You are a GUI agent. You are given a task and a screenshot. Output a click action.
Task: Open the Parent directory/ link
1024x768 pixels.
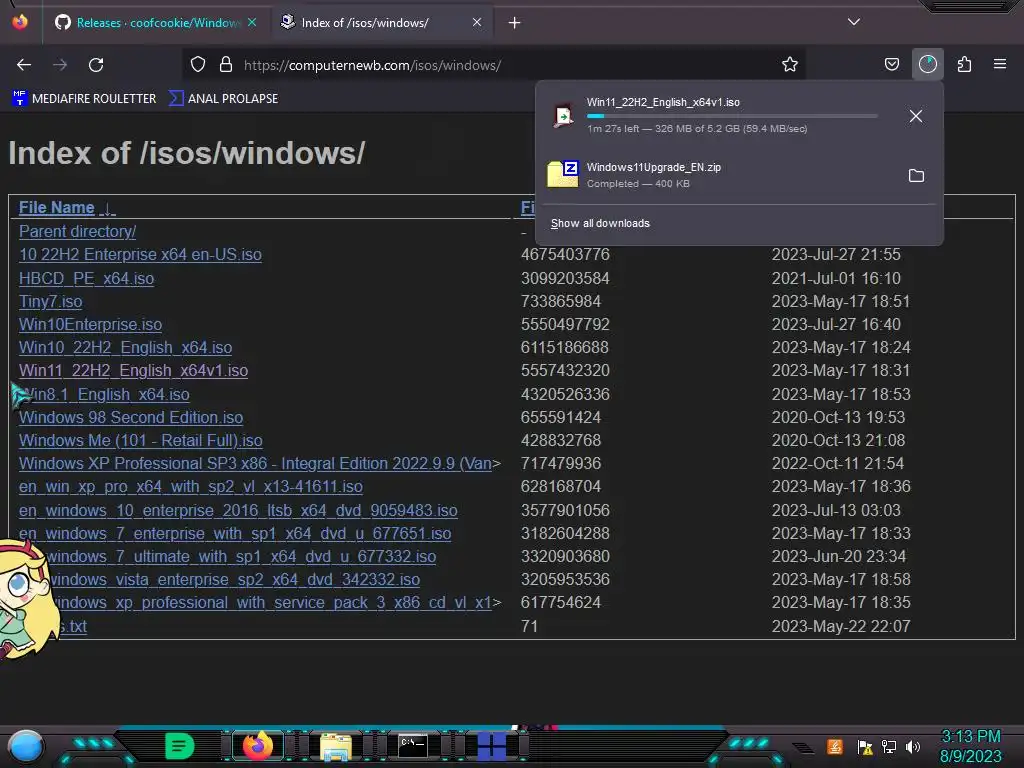point(77,231)
